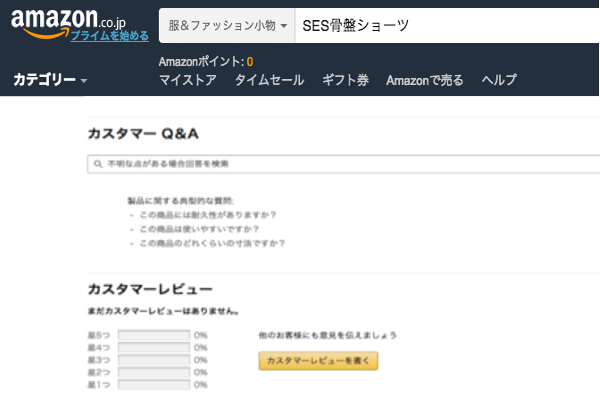600x400 pixels.
Task: Click the 0% value beside 星2つ
Action: pyautogui.click(x=201, y=372)
